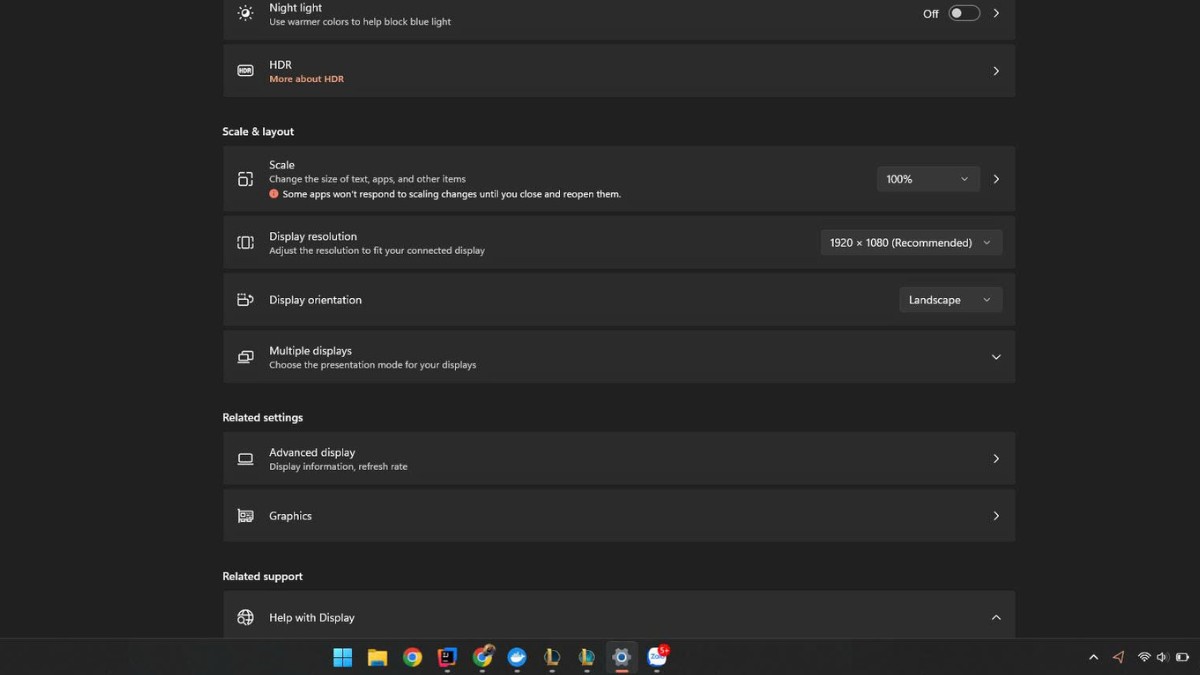Click the More about HDR link

pos(306,79)
